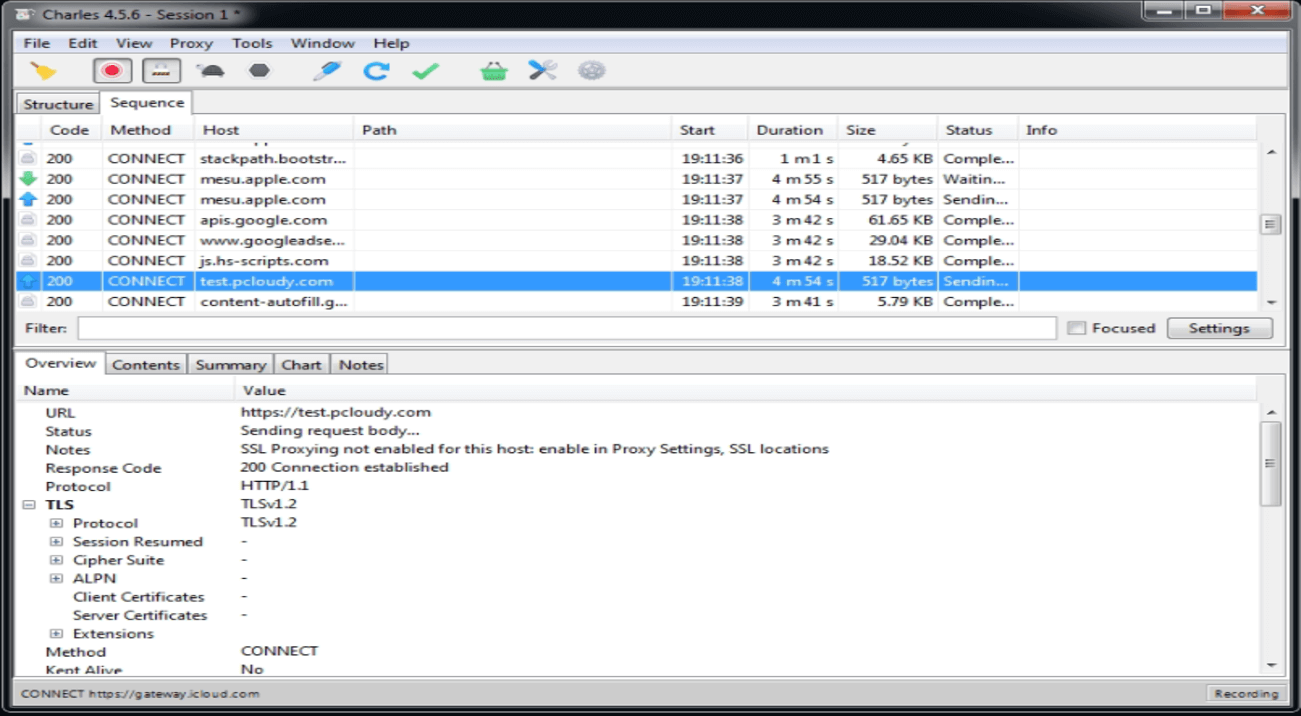Click the green checkmark Validate icon
The image size is (1301, 716).
tap(425, 71)
